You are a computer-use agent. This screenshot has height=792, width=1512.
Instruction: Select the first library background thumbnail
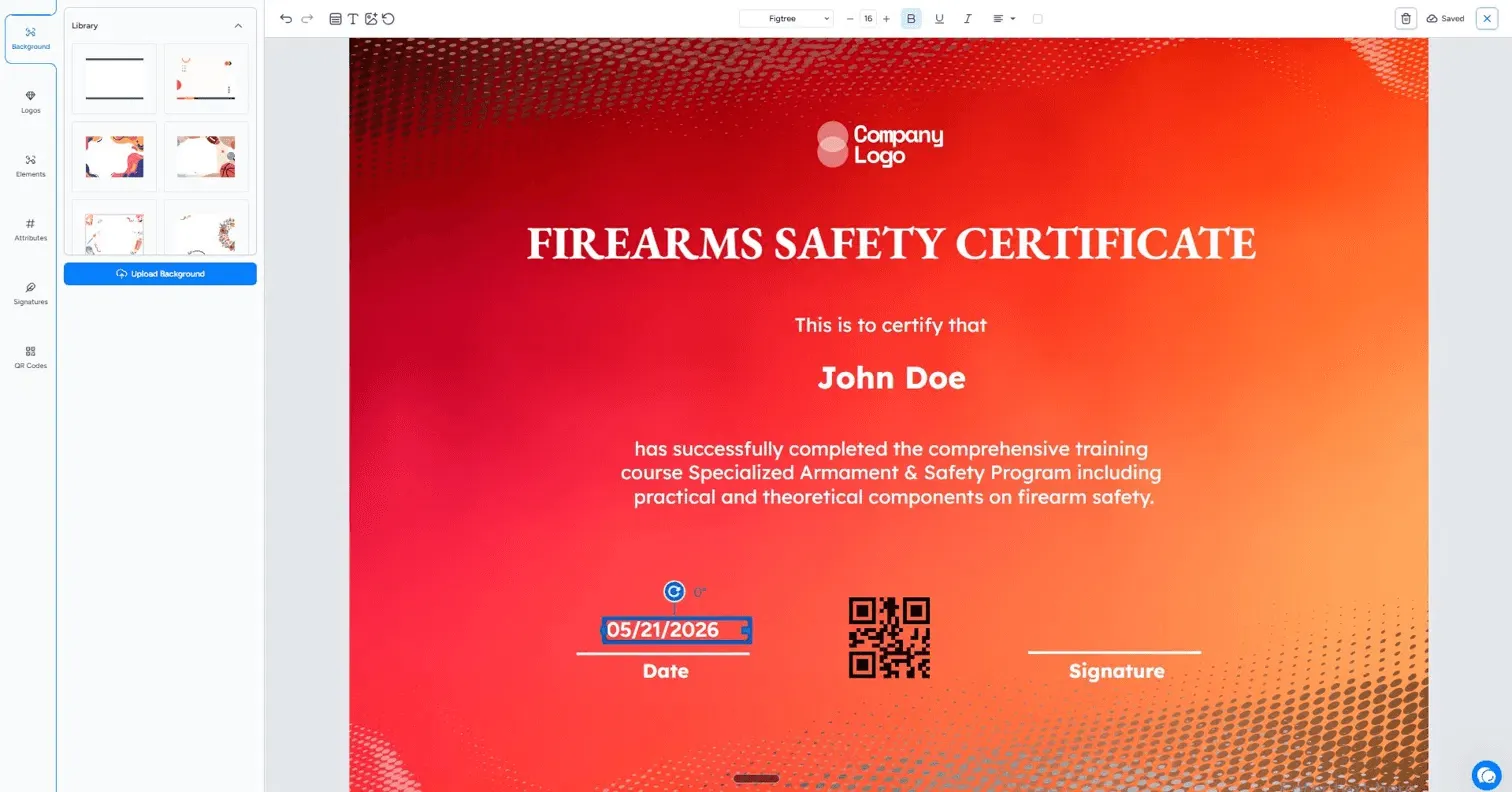(115, 79)
